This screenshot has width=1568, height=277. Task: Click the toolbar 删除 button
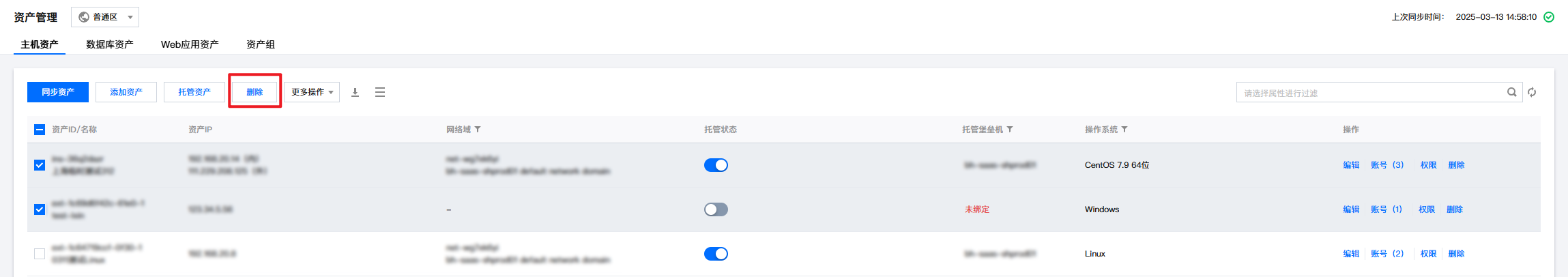pos(255,92)
